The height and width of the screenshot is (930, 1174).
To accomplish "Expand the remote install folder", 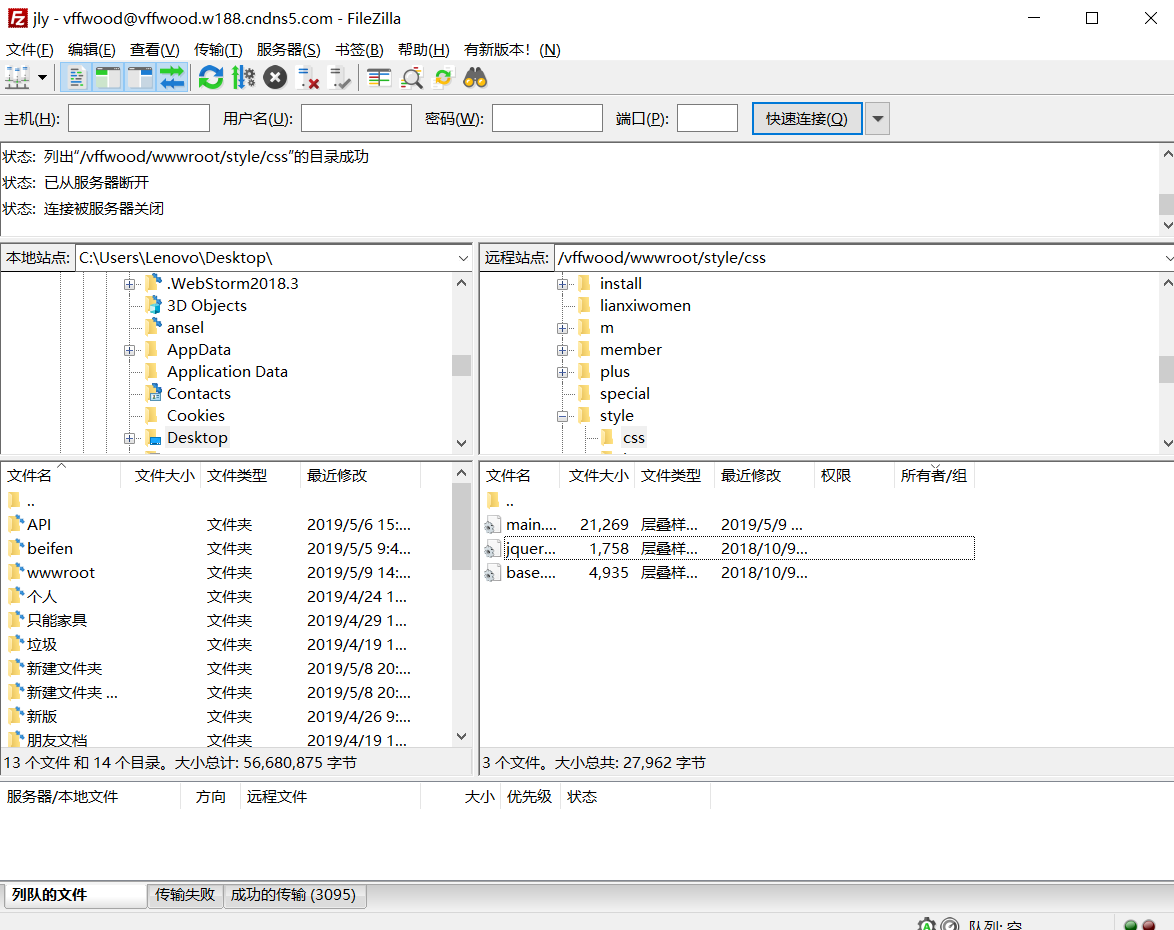I will tap(562, 284).
